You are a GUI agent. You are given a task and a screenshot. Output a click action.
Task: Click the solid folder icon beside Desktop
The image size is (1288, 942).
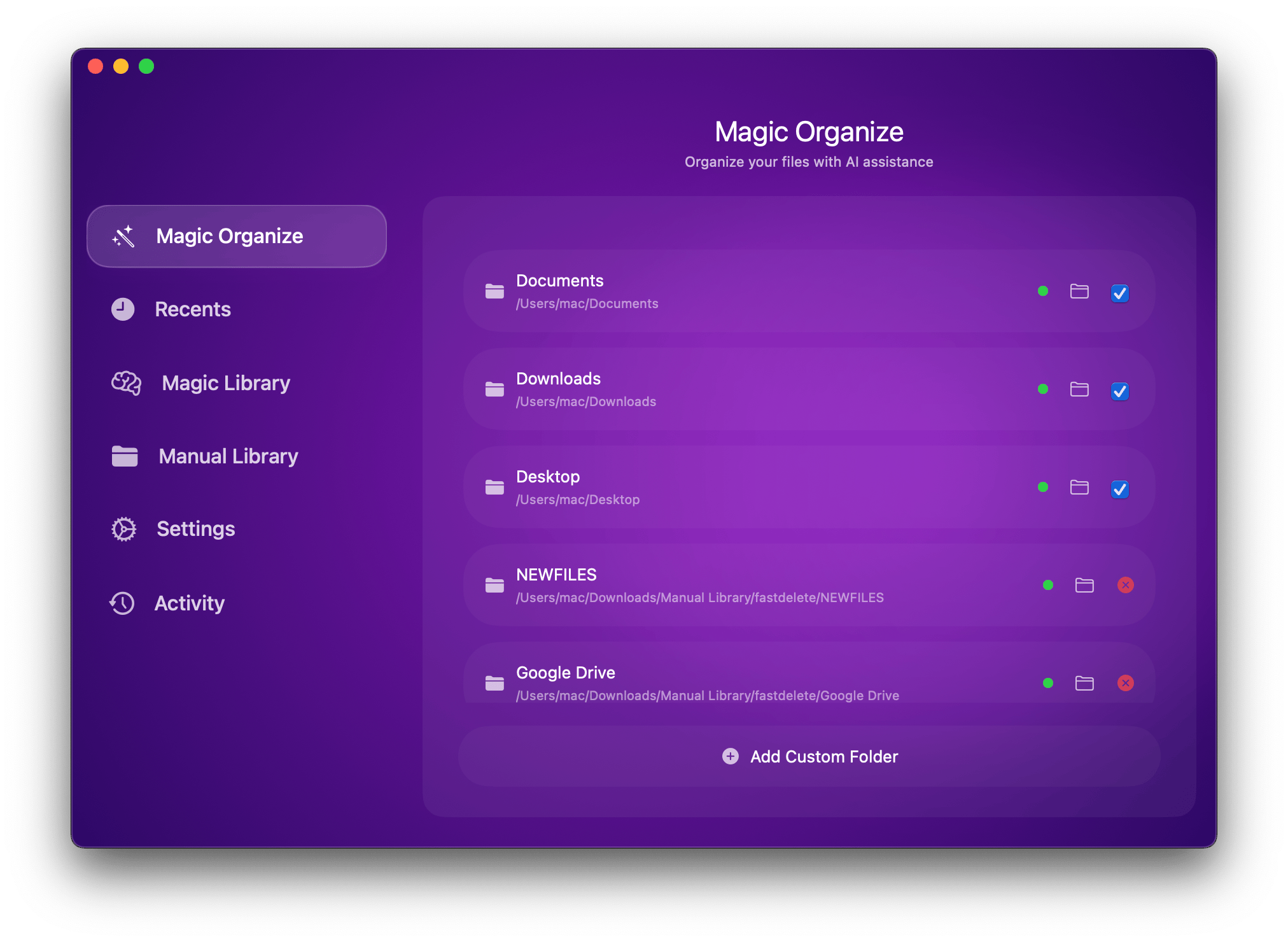[494, 488]
